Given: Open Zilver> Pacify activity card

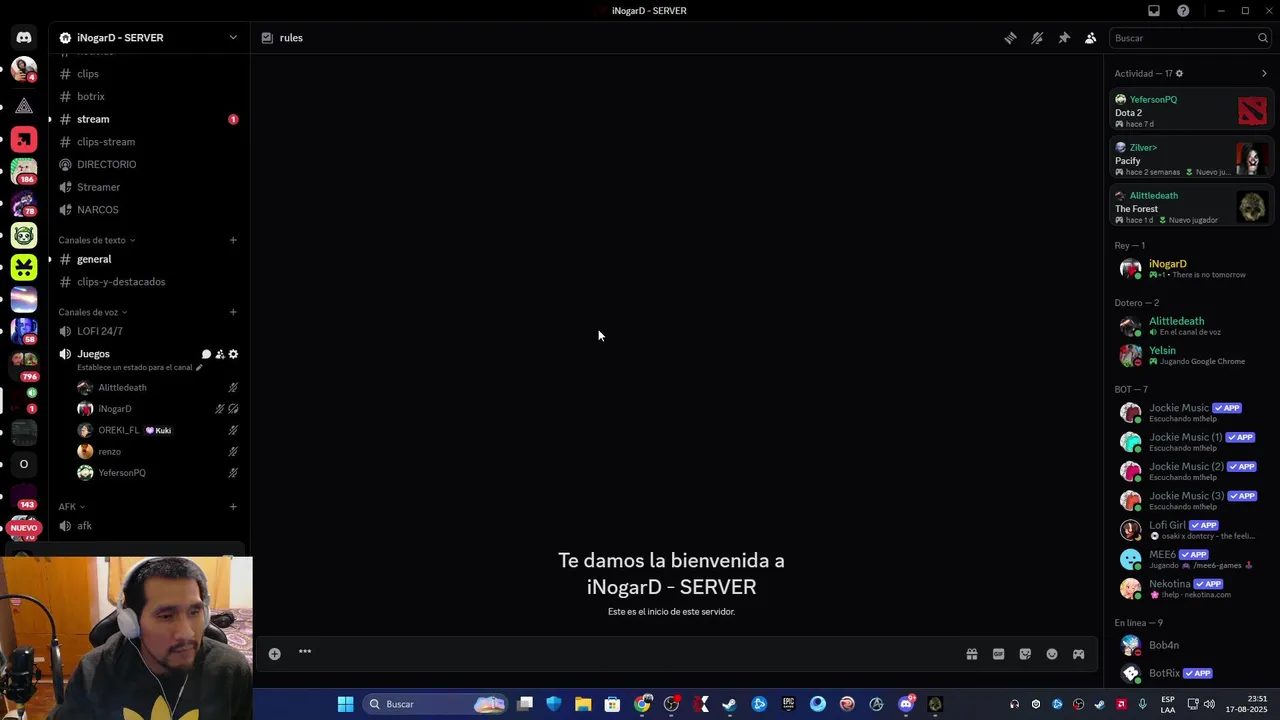Looking at the screenshot, I should click(1191, 159).
